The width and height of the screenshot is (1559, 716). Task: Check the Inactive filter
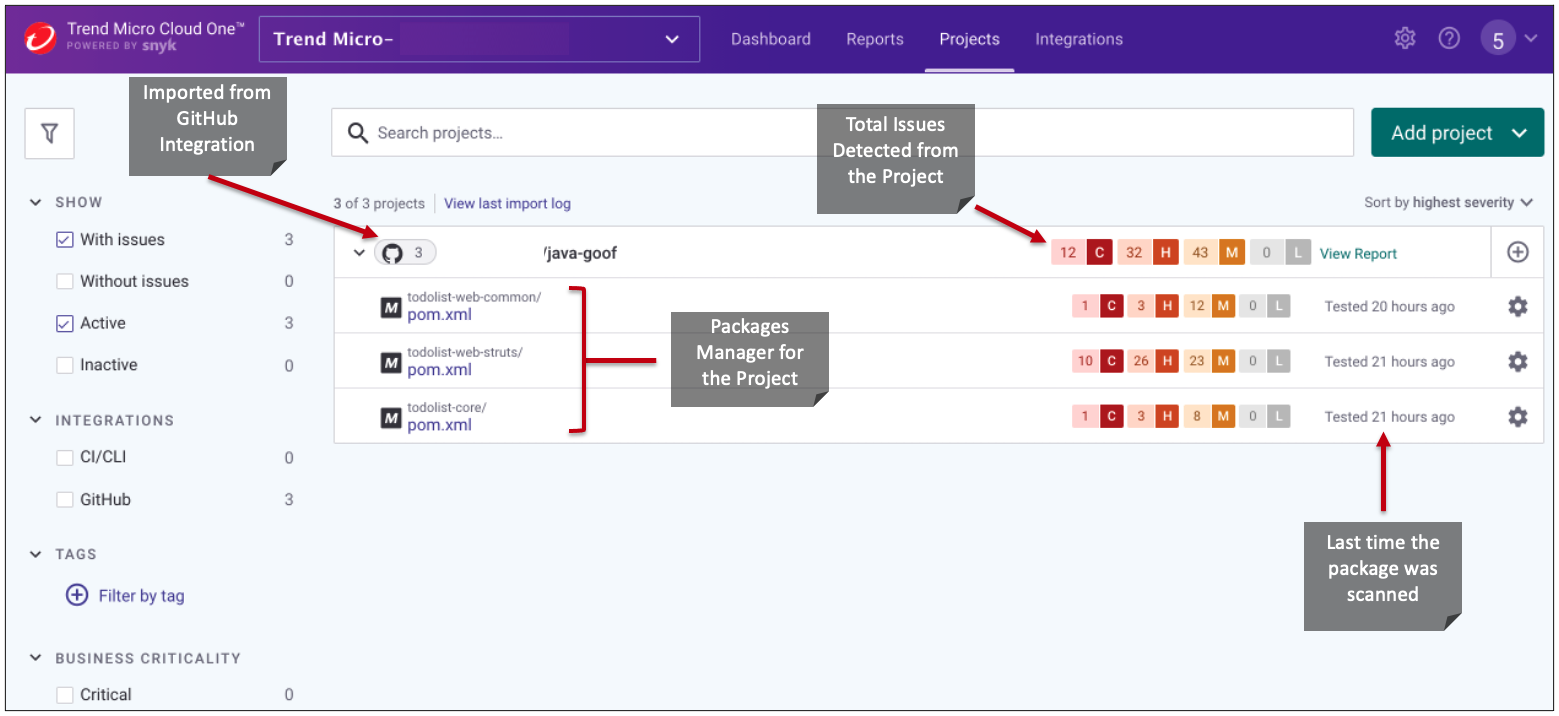pos(65,366)
